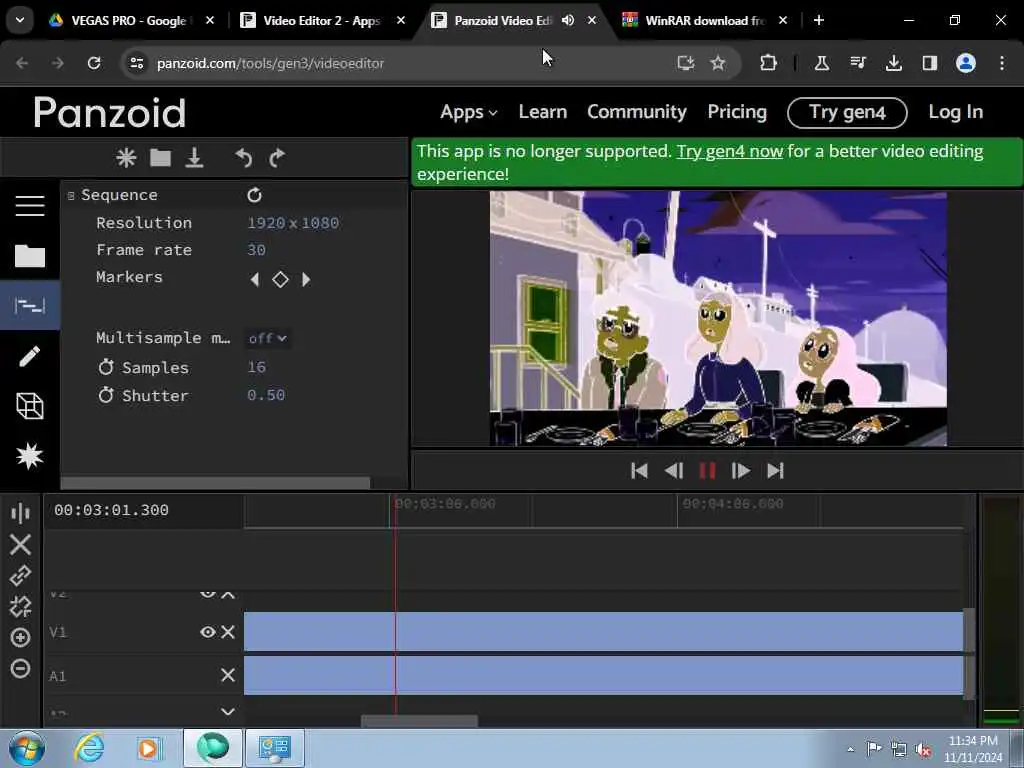Edit the Samples value 16
1024x768 pixels.
256,367
